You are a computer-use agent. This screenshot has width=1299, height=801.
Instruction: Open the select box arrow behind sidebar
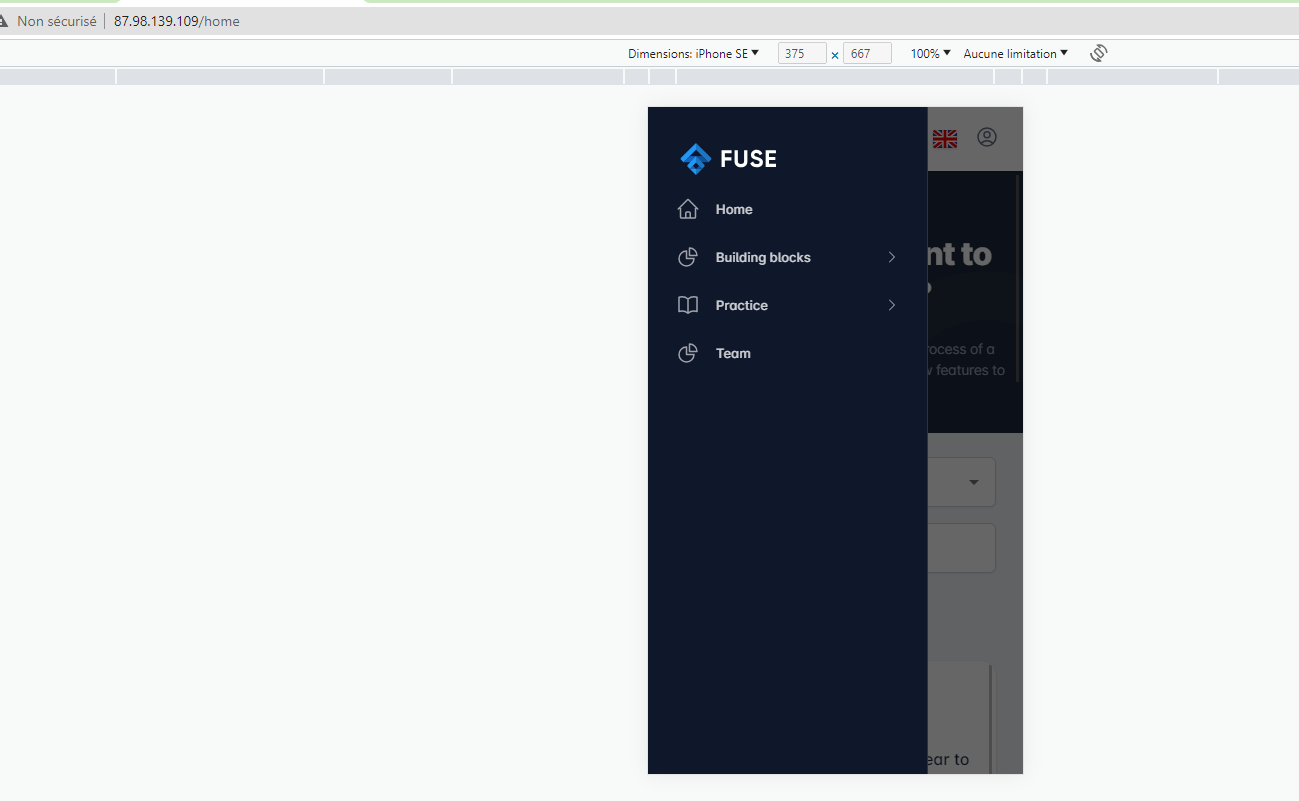974,483
